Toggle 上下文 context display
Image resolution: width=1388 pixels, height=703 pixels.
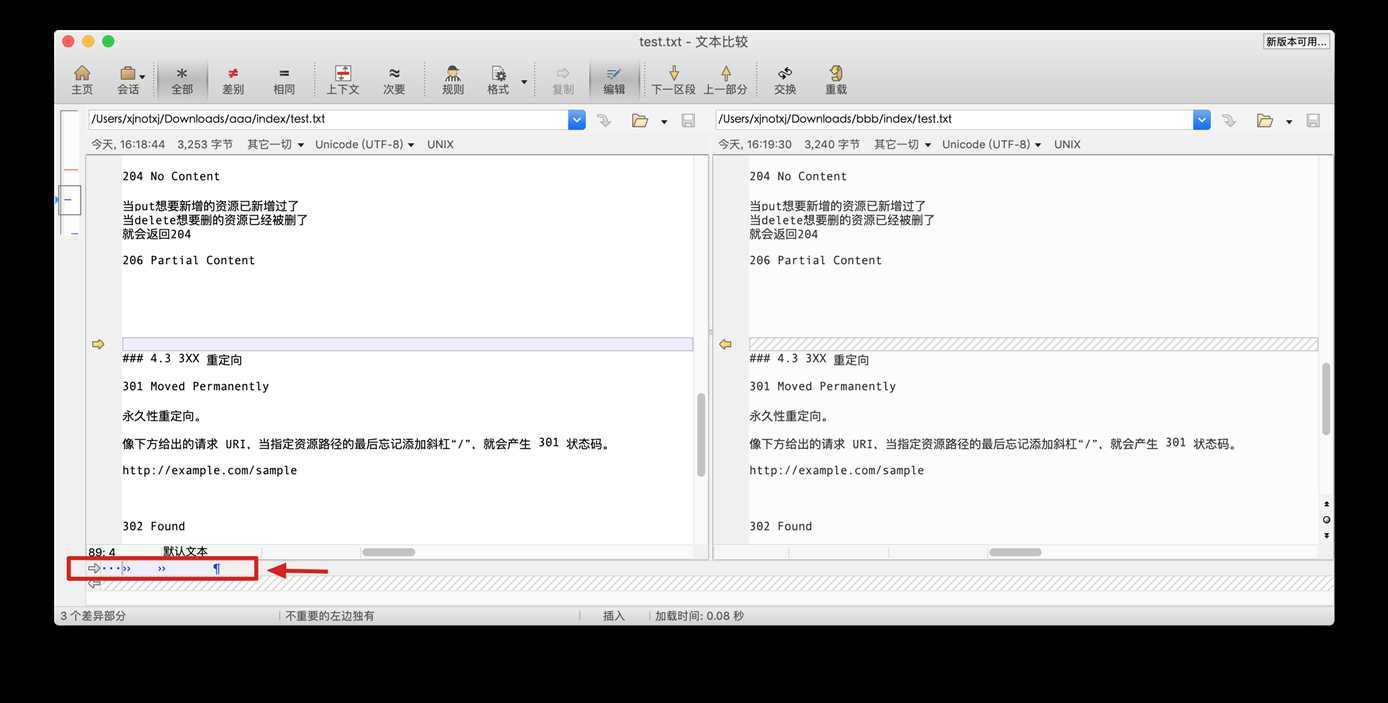click(x=343, y=79)
